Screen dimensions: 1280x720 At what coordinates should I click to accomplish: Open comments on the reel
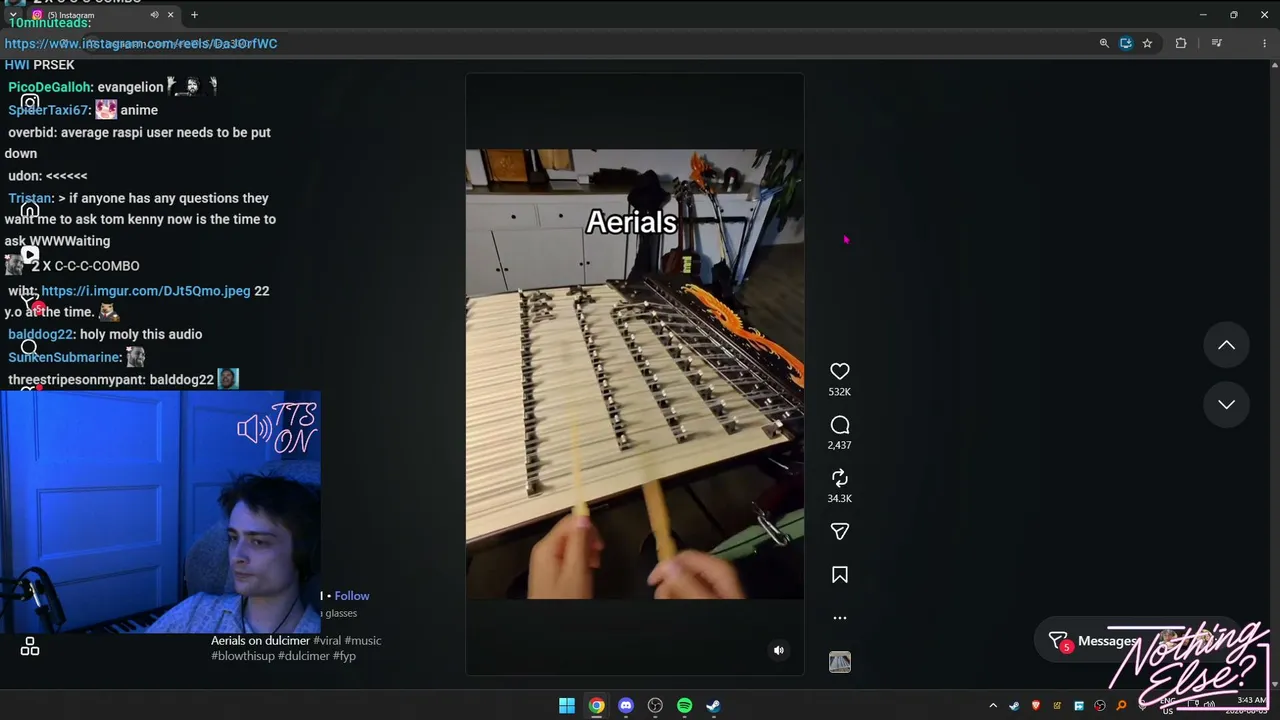840,425
